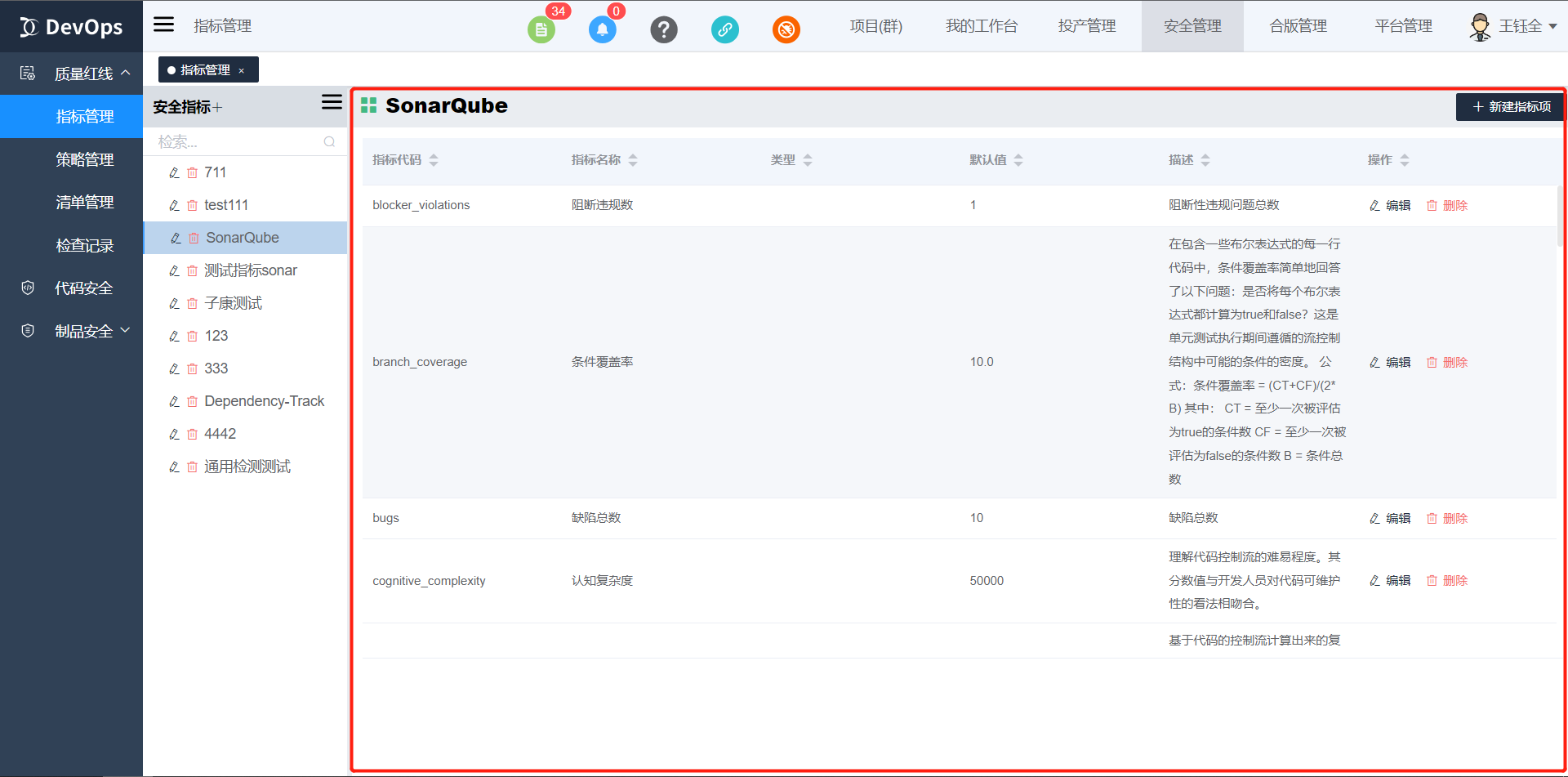Expand the 制品安全 section chevron
The image size is (1568, 777).
click(125, 330)
